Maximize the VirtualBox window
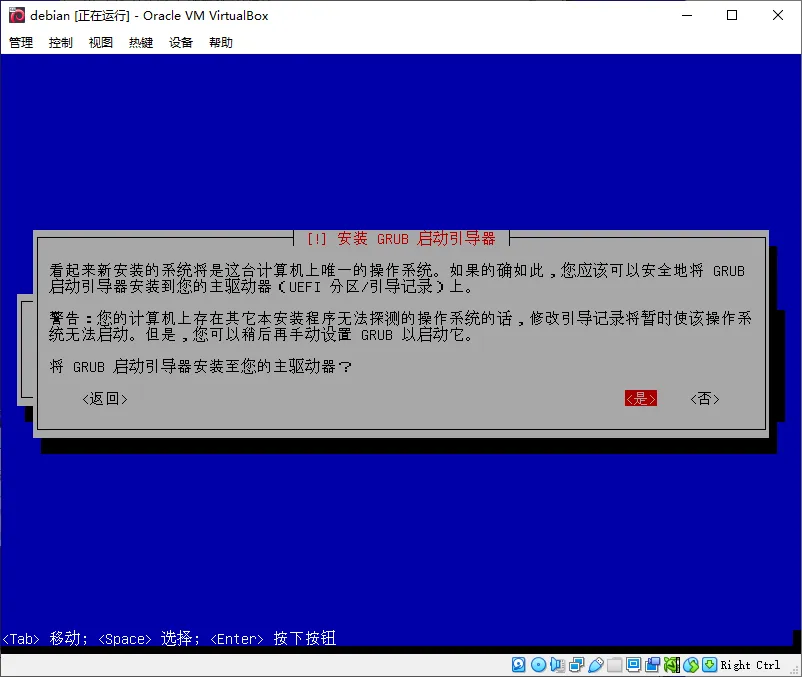 tap(732, 15)
